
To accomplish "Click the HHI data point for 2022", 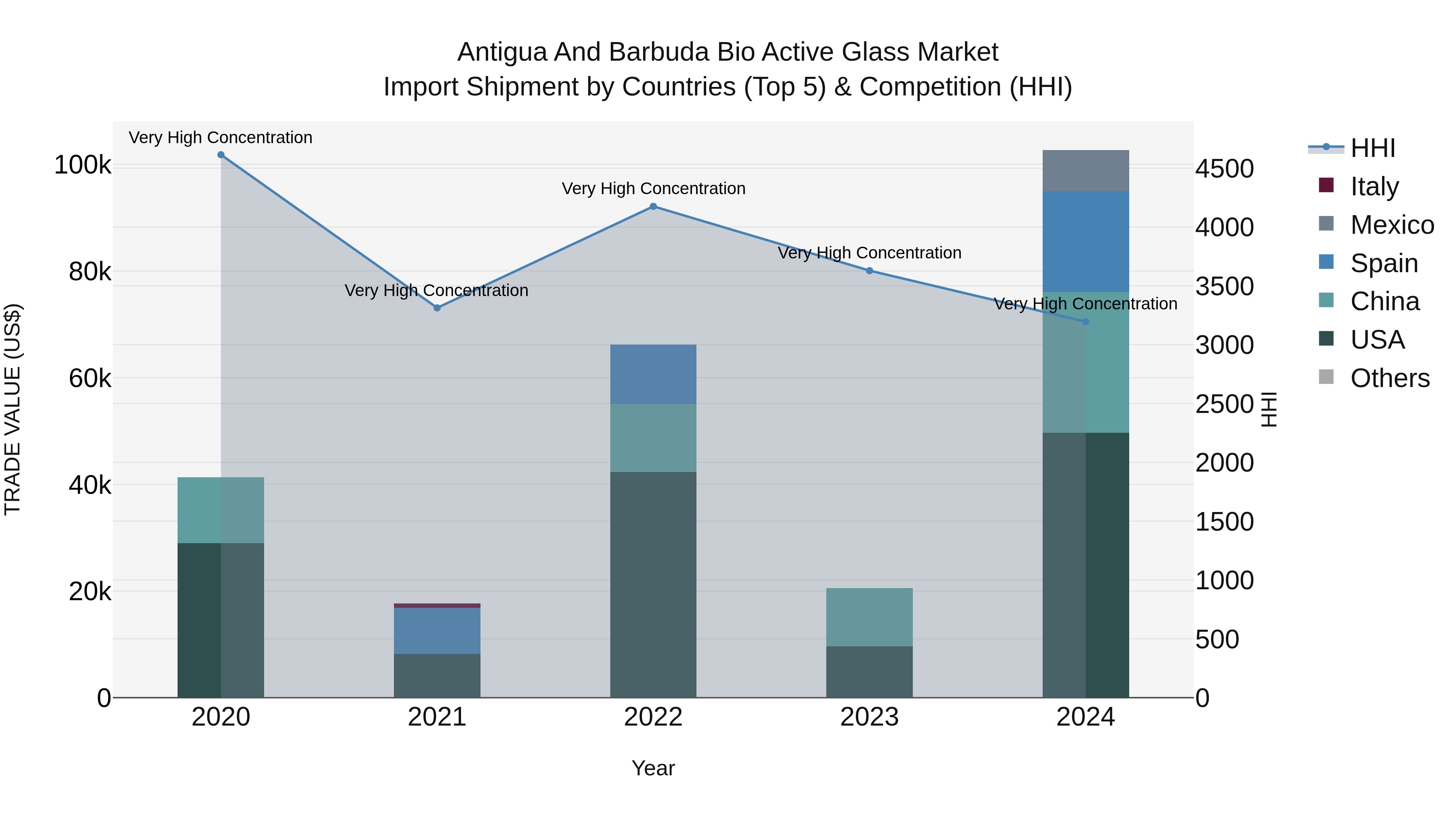I will coord(654,206).
